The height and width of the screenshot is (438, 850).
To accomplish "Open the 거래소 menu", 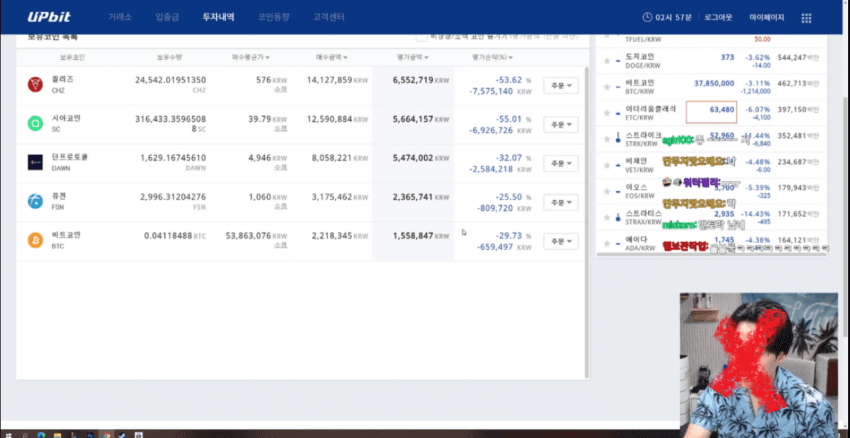I will click(120, 17).
